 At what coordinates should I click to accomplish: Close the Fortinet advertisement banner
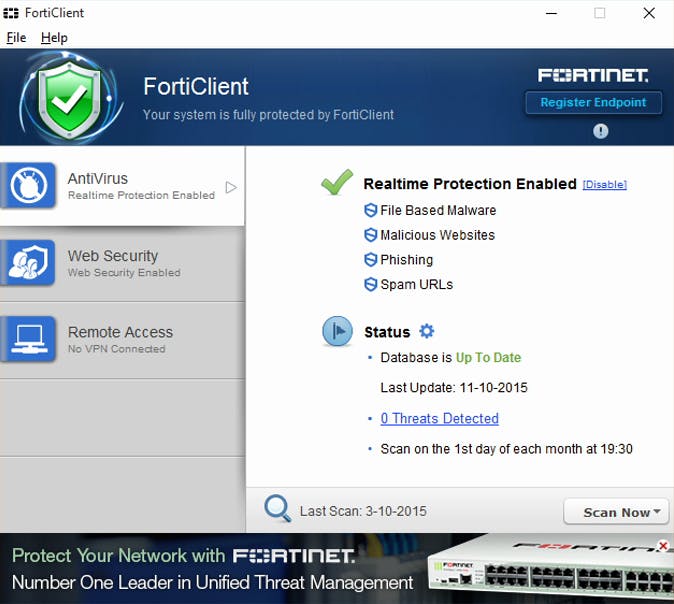[663, 546]
